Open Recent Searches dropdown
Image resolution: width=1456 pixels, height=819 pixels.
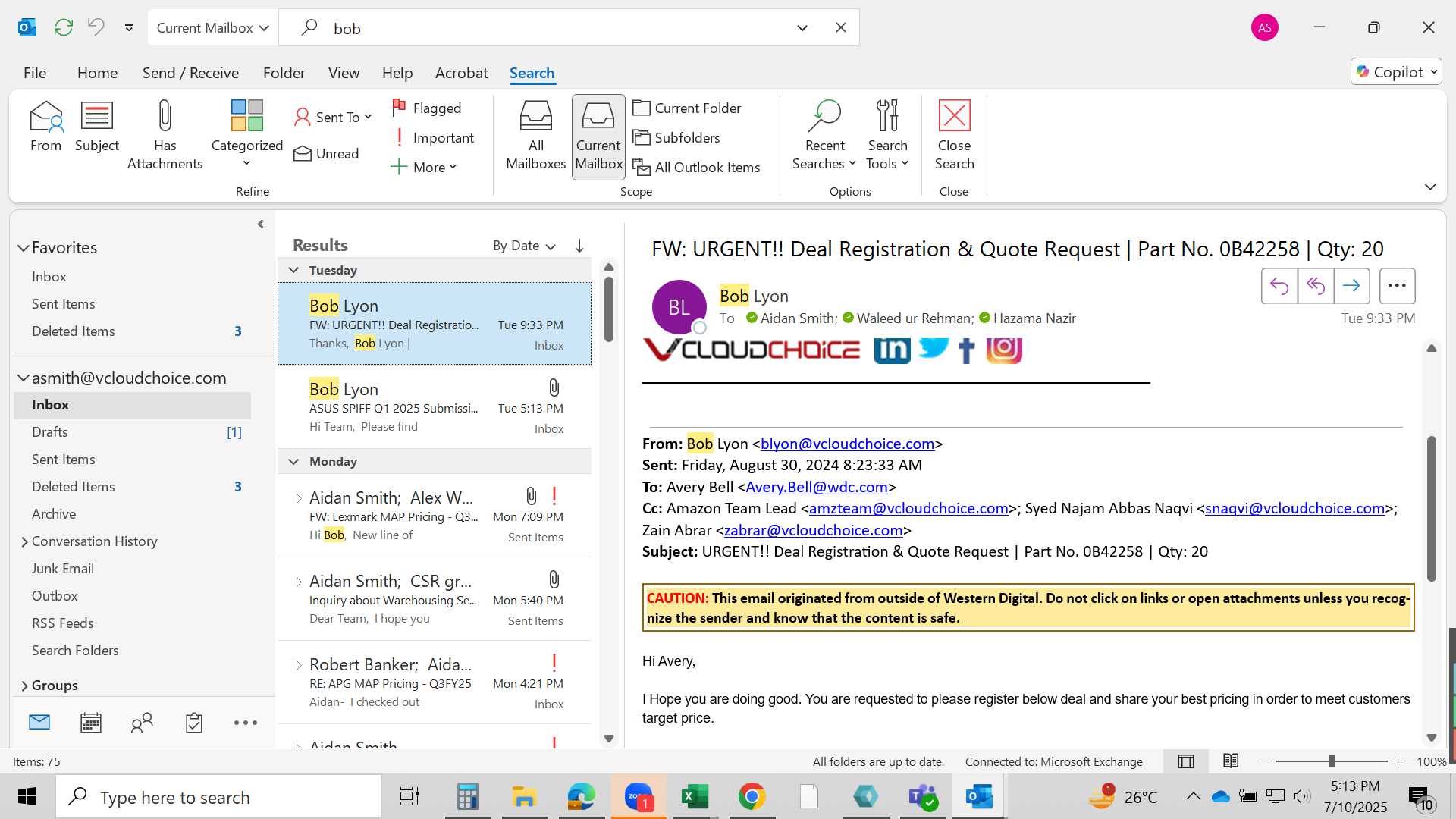[824, 136]
